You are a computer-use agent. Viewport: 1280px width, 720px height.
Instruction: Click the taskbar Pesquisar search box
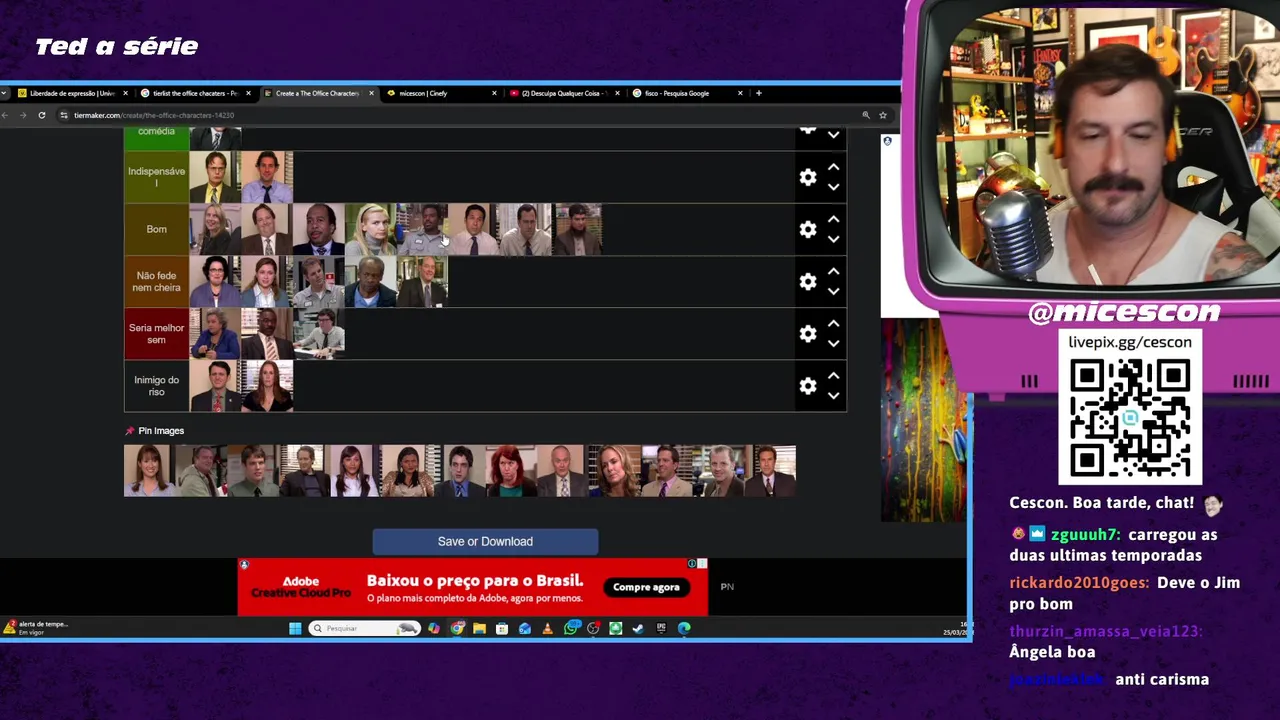(x=364, y=628)
